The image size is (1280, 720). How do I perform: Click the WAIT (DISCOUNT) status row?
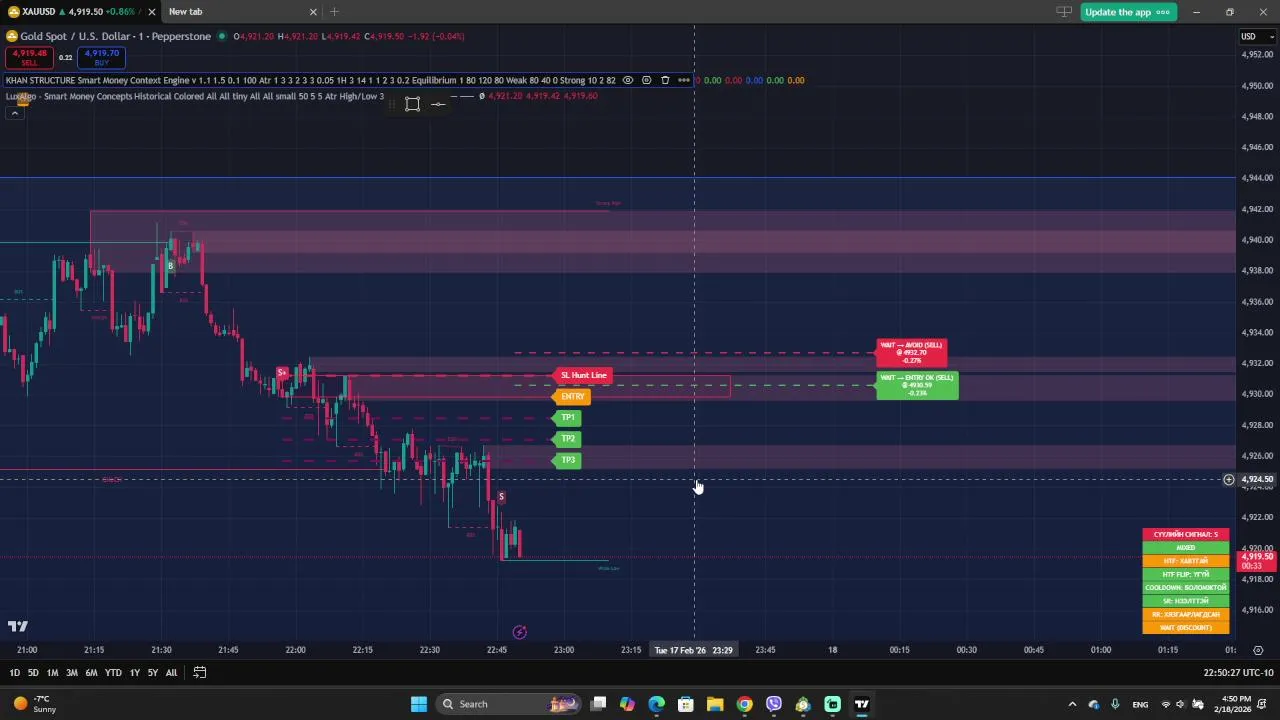pos(1186,628)
